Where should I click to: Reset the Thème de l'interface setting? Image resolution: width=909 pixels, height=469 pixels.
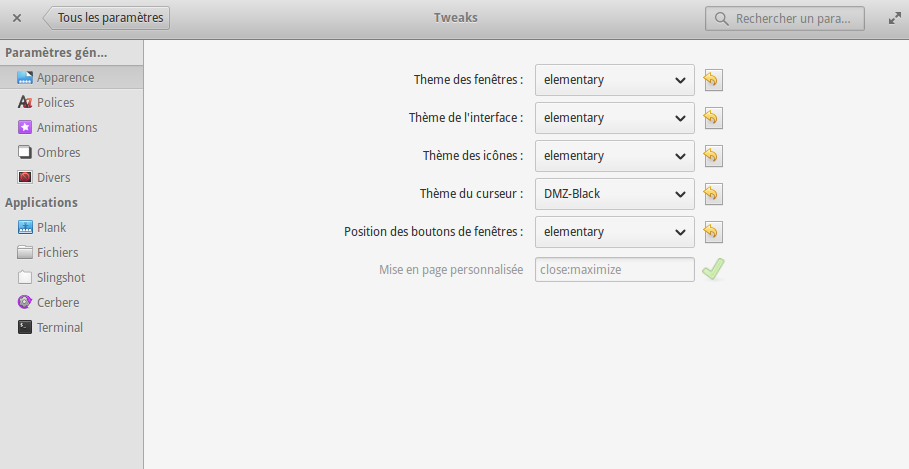[x=713, y=118]
